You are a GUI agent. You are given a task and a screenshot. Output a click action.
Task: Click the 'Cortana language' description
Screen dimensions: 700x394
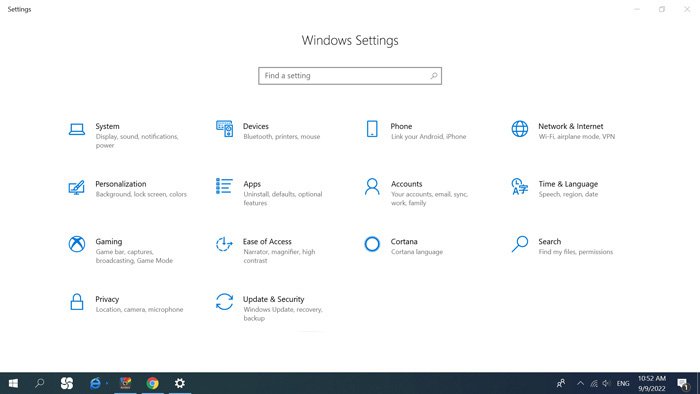(417, 252)
